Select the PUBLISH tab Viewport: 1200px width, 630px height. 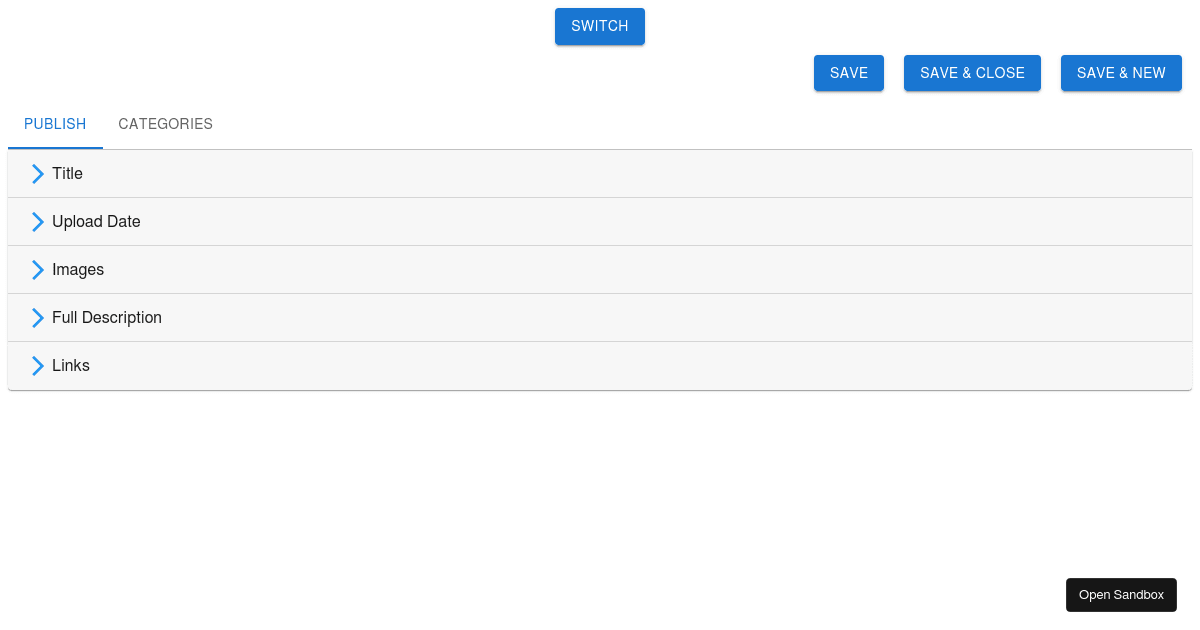[x=55, y=124]
